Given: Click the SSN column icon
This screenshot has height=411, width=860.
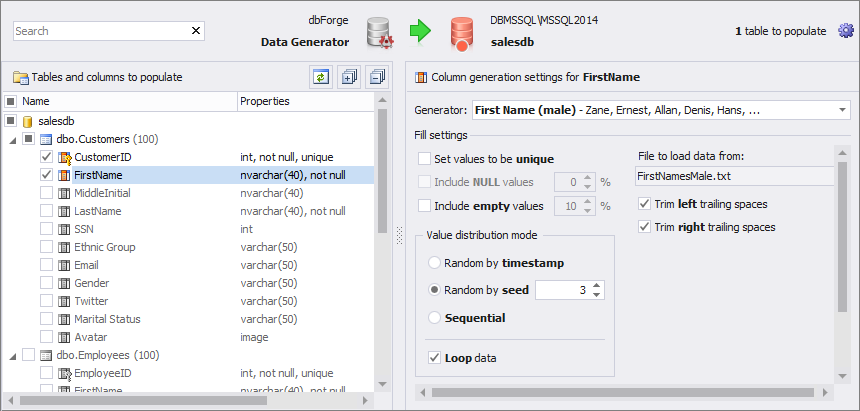Looking at the screenshot, I should [64, 229].
